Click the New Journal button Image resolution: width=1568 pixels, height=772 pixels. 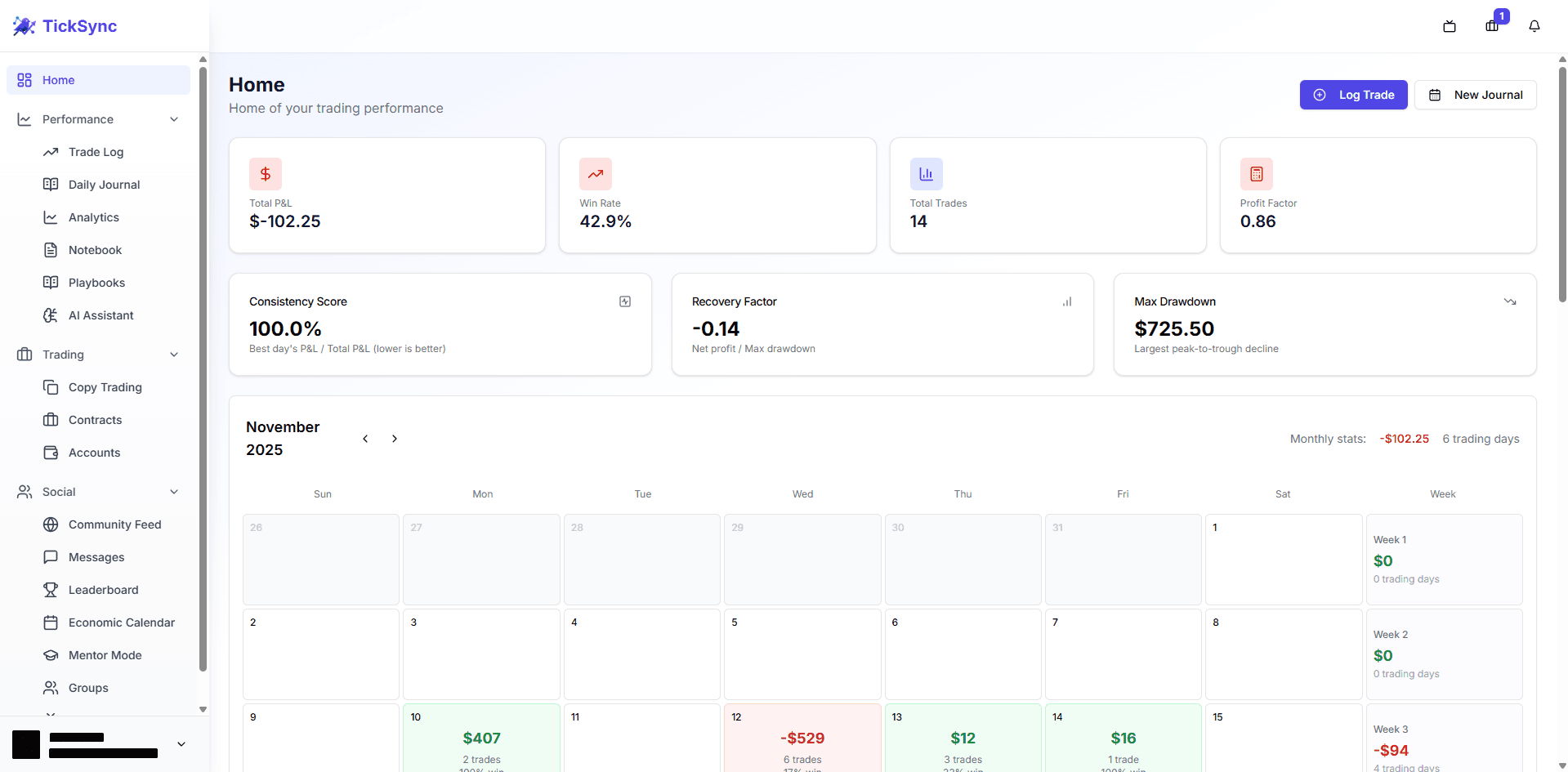pyautogui.click(x=1475, y=95)
